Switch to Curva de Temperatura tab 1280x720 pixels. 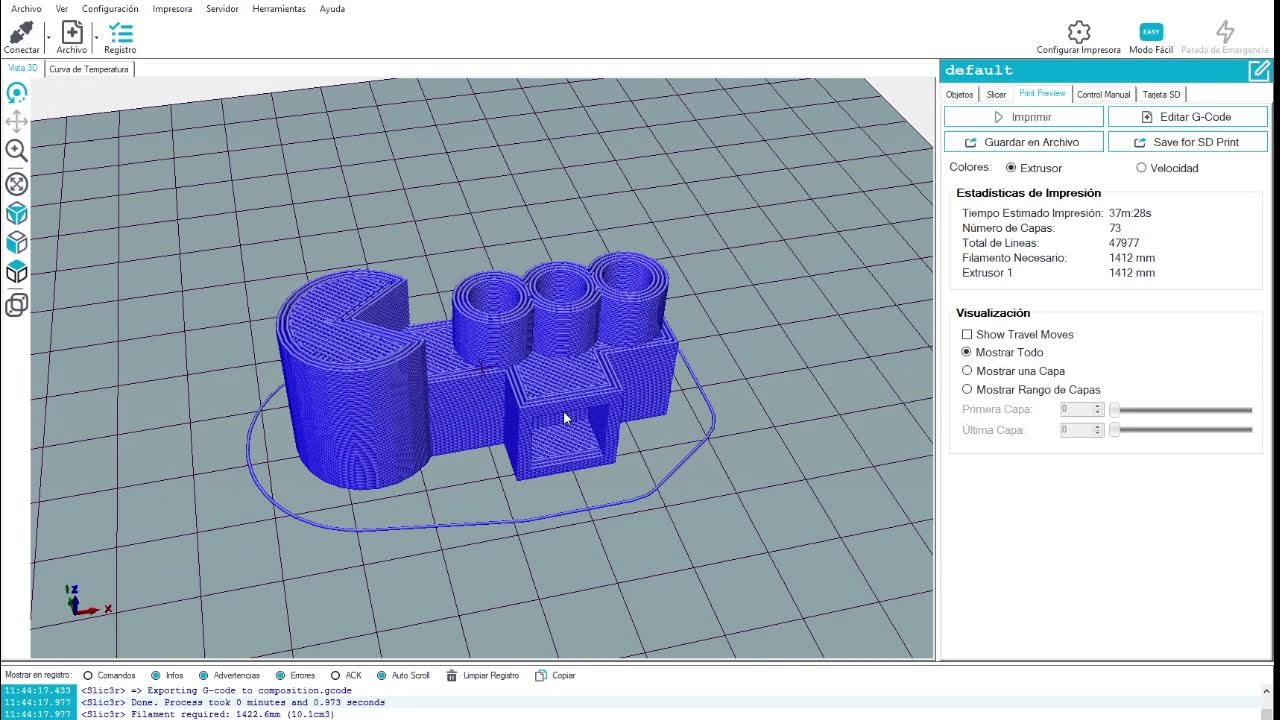point(89,69)
